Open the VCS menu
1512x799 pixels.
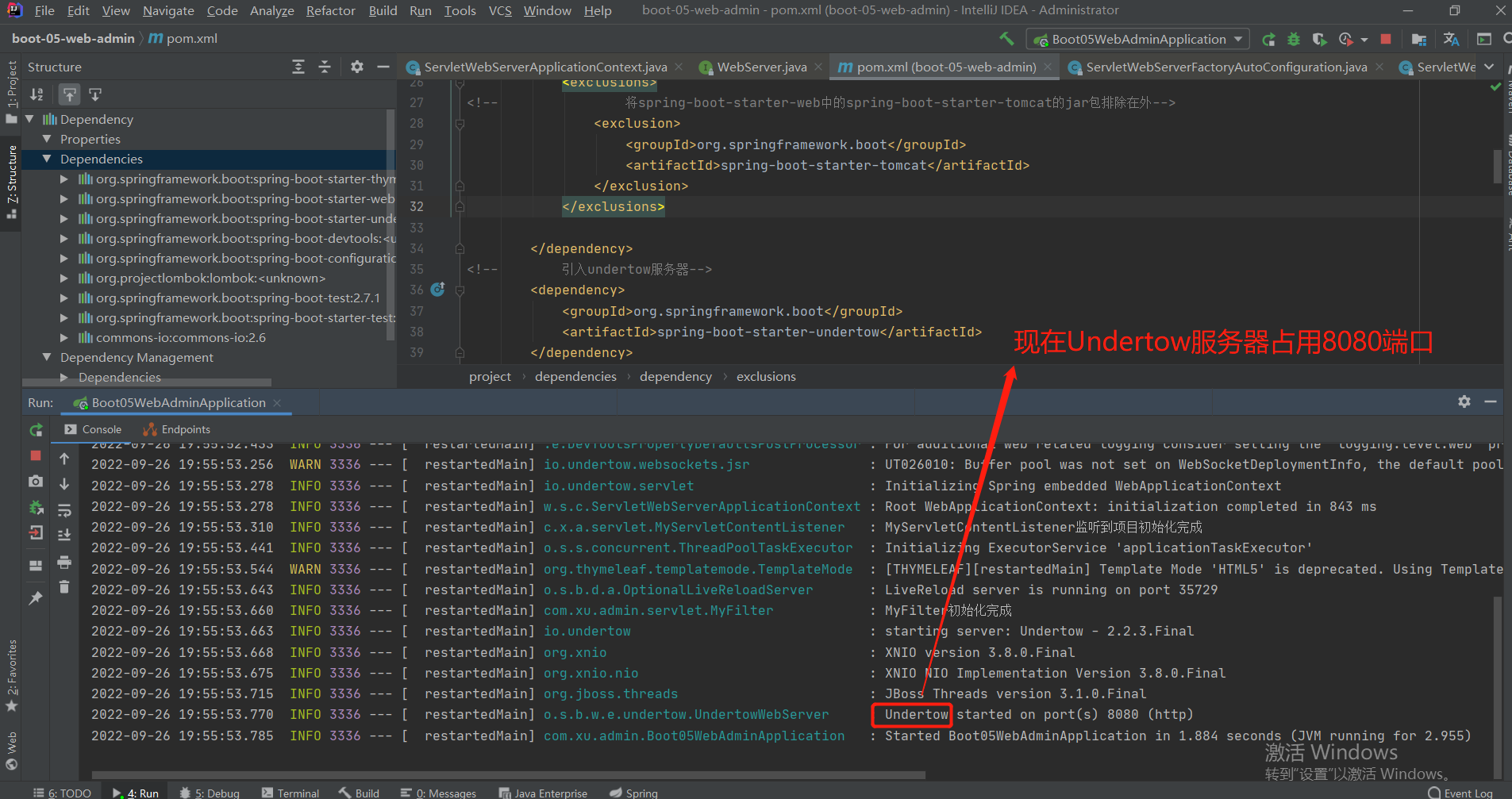[x=500, y=10]
